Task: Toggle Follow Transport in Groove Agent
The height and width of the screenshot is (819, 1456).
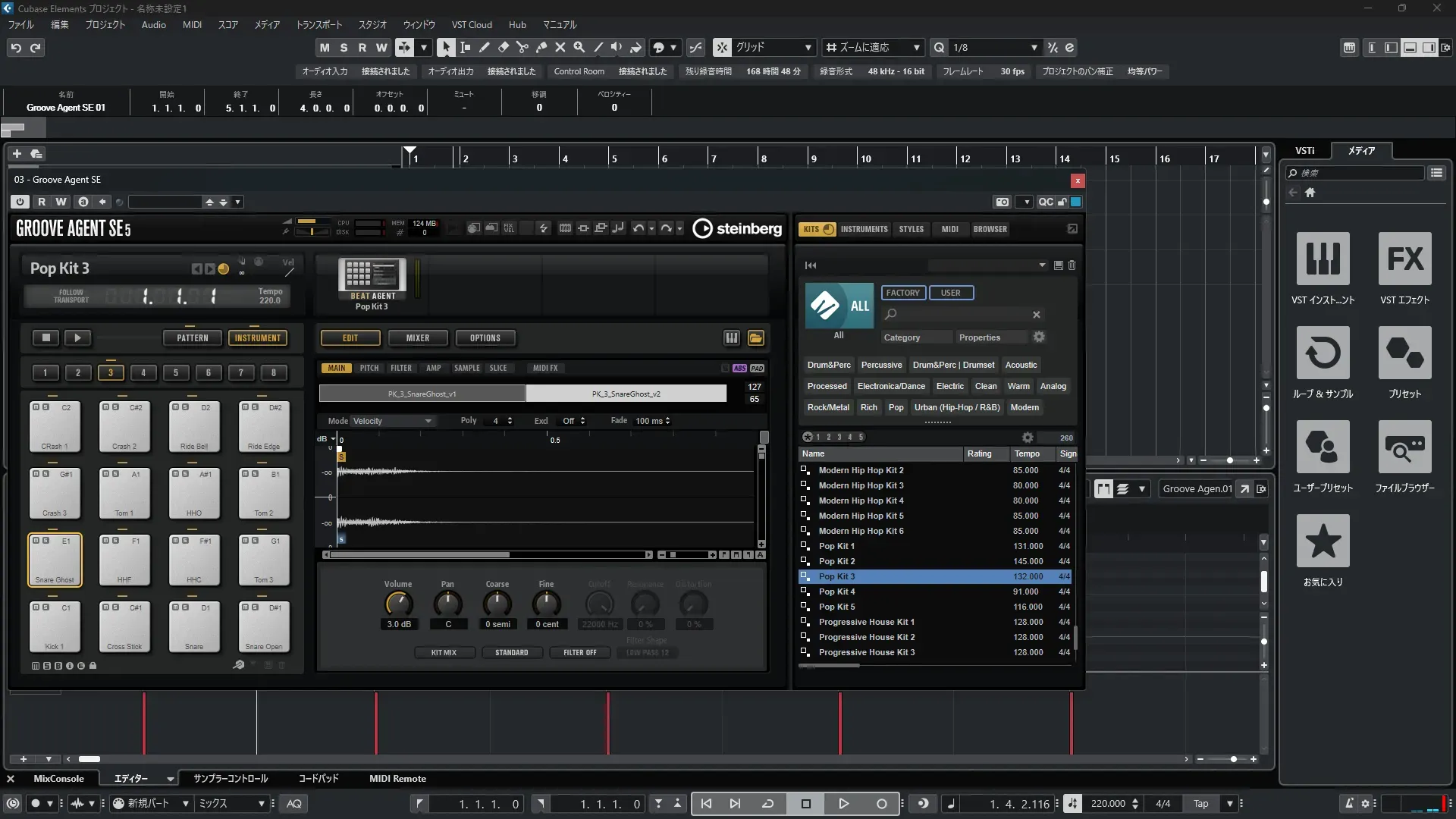Action: [71, 296]
